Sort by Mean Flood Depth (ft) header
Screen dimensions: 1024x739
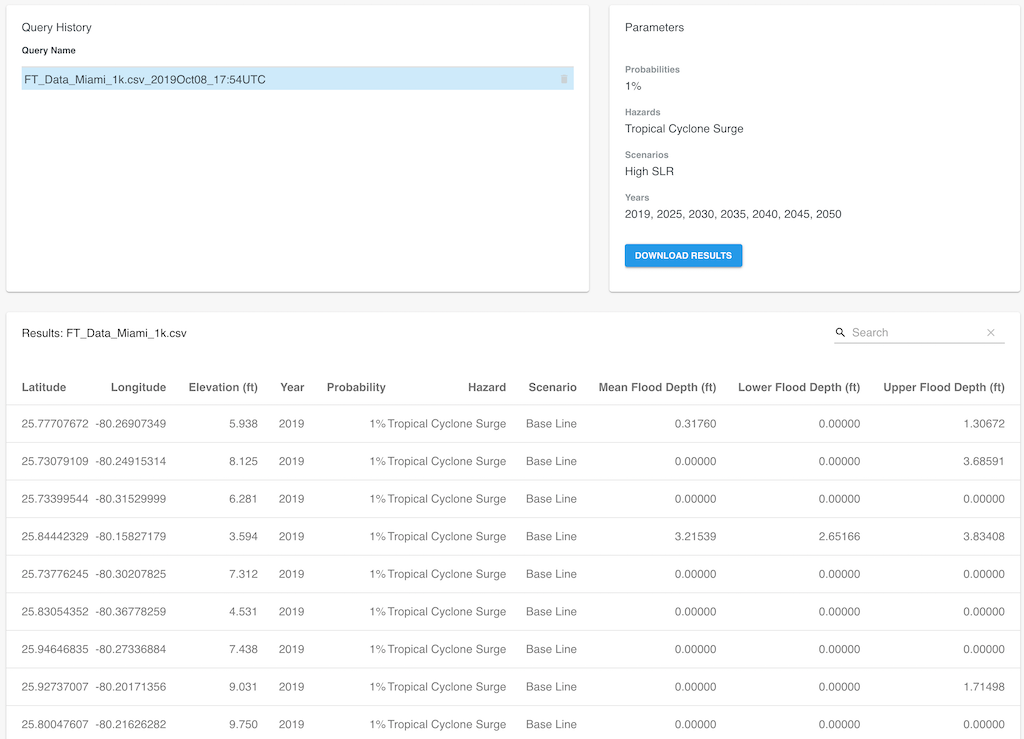[x=657, y=387]
